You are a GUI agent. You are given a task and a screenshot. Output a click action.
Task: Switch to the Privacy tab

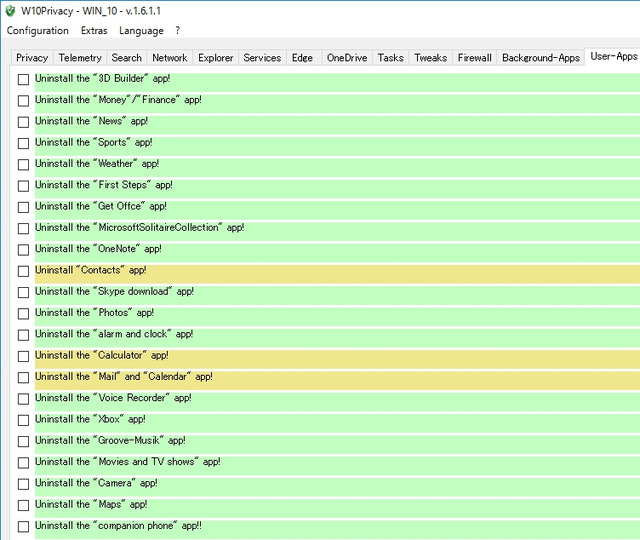click(x=32, y=58)
